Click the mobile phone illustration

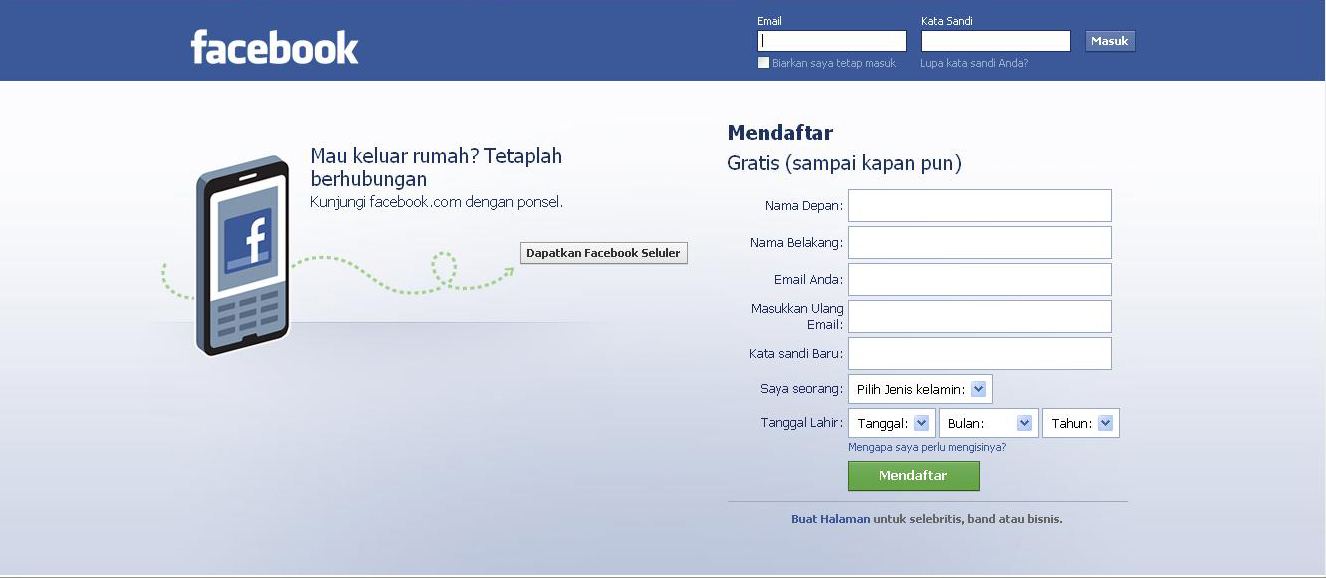point(243,256)
